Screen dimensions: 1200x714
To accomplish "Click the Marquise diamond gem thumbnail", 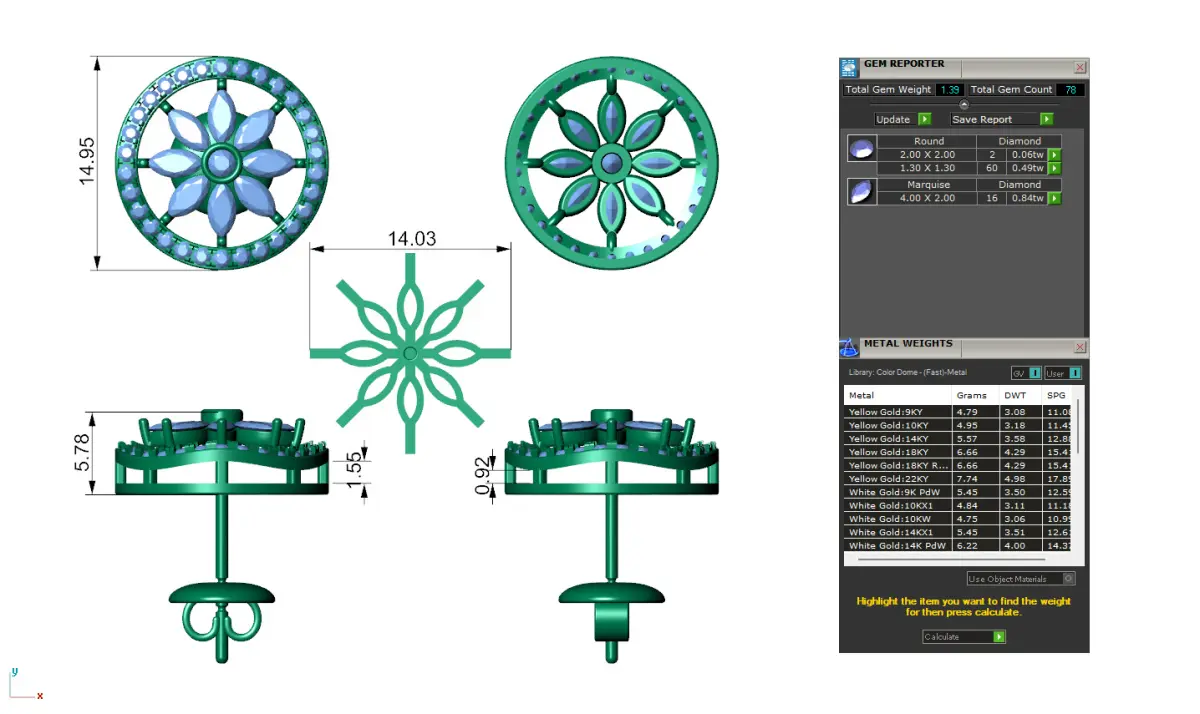I will click(861, 192).
